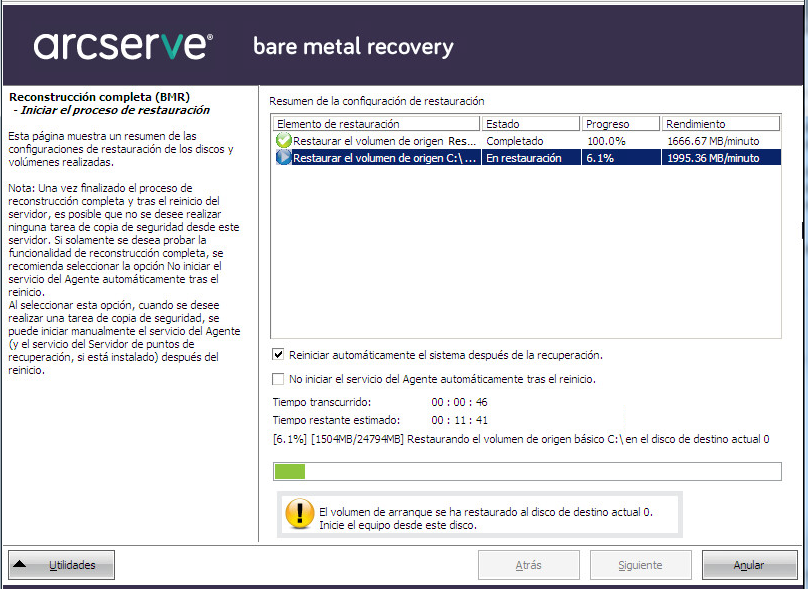This screenshot has height=589, width=808.
Task: Sort by Elemento de restauración column header
Action: pyautogui.click(x=377, y=124)
